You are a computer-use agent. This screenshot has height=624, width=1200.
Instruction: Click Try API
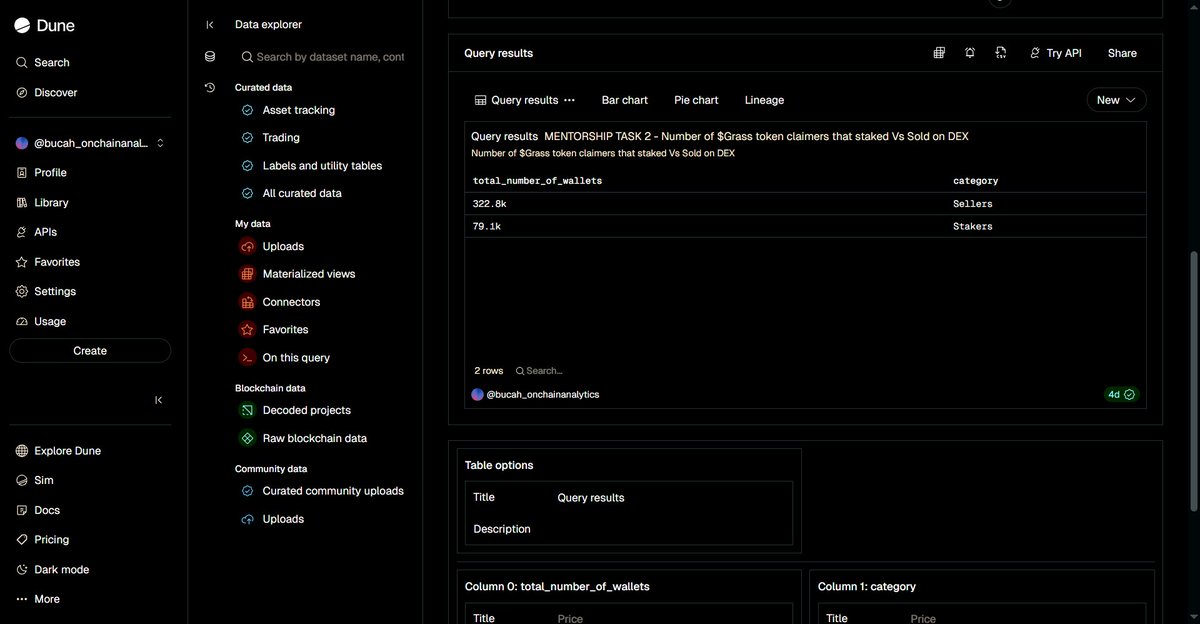[x=1055, y=53]
